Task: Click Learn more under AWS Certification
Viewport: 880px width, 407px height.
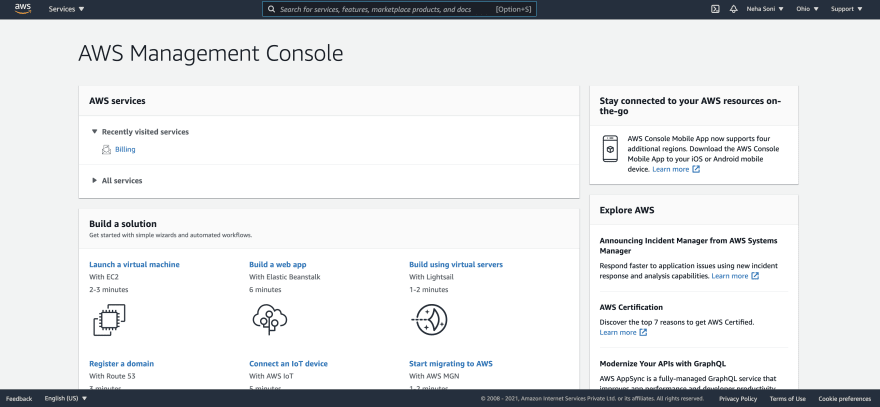Action: point(618,332)
